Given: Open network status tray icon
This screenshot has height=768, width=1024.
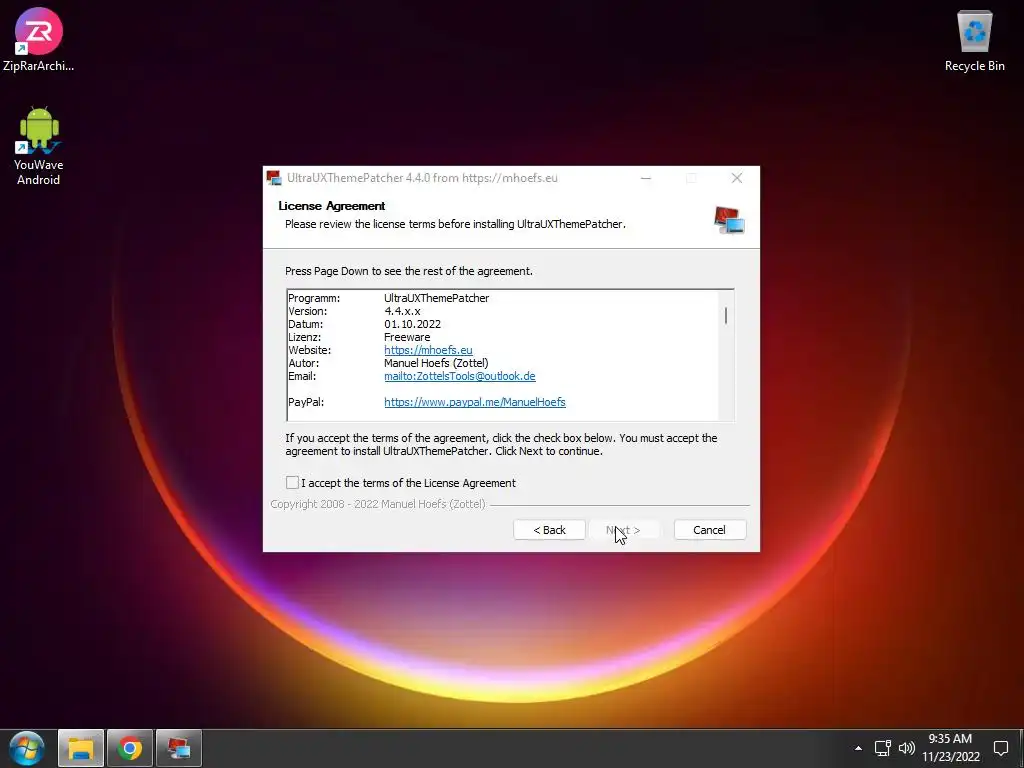Looking at the screenshot, I should (x=883, y=748).
